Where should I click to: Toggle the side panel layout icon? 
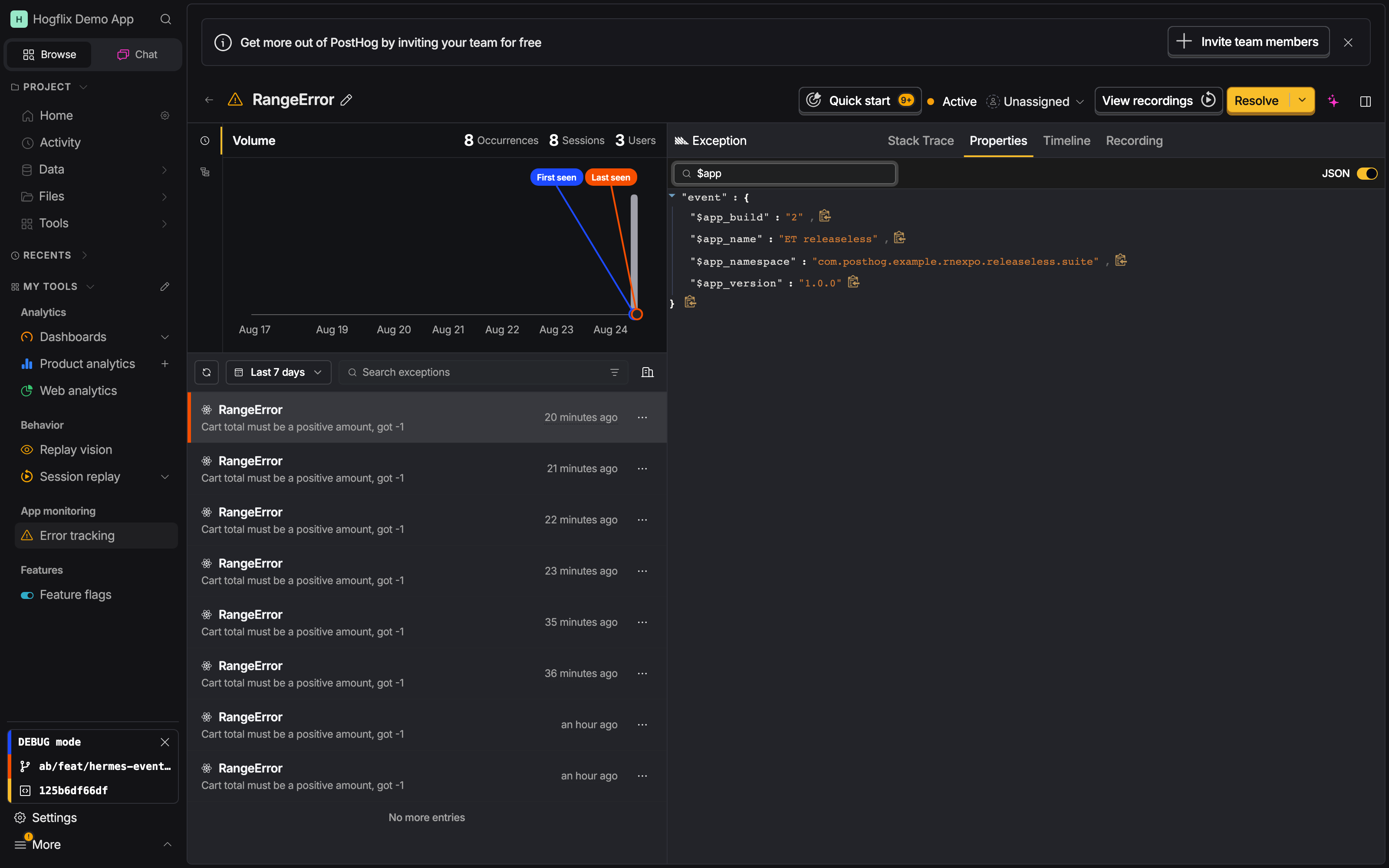pyautogui.click(x=1366, y=101)
